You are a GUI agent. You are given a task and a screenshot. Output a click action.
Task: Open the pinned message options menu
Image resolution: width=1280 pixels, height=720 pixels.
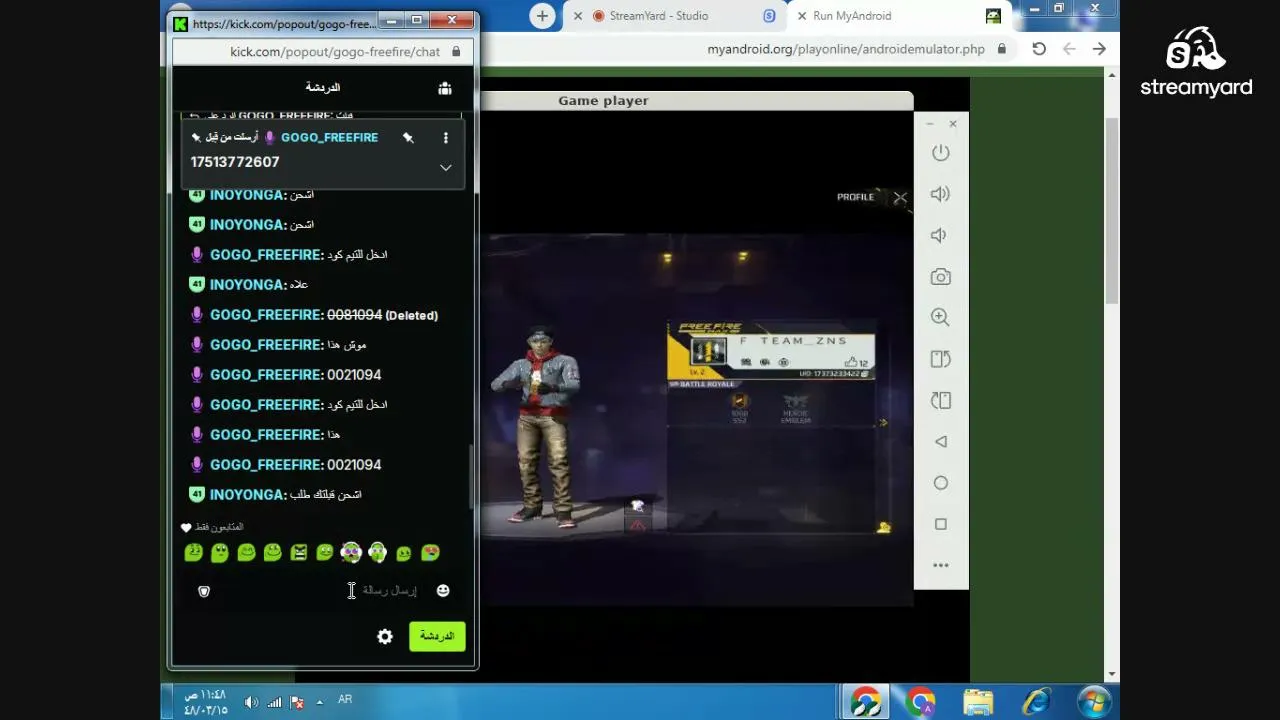click(x=446, y=137)
